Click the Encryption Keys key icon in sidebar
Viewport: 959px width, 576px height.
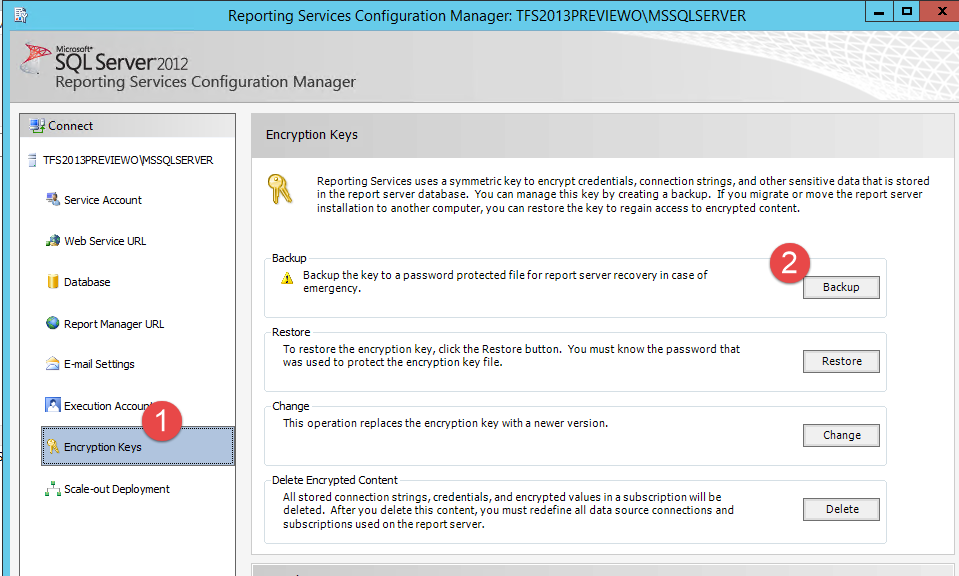point(53,446)
